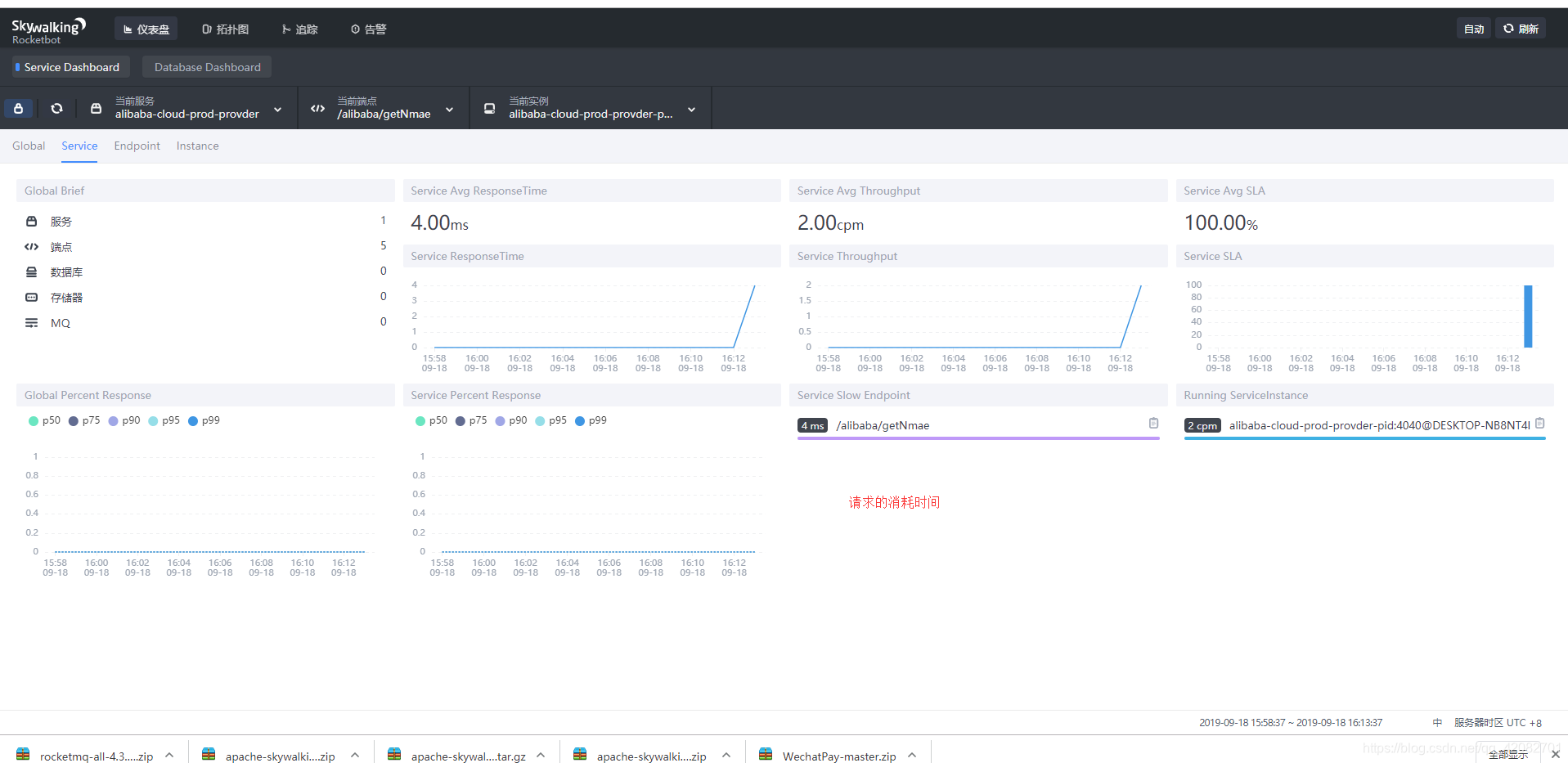This screenshot has width=1568, height=763.
Task: Toggle p90 in Service Percent Response legend
Action: tap(511, 420)
